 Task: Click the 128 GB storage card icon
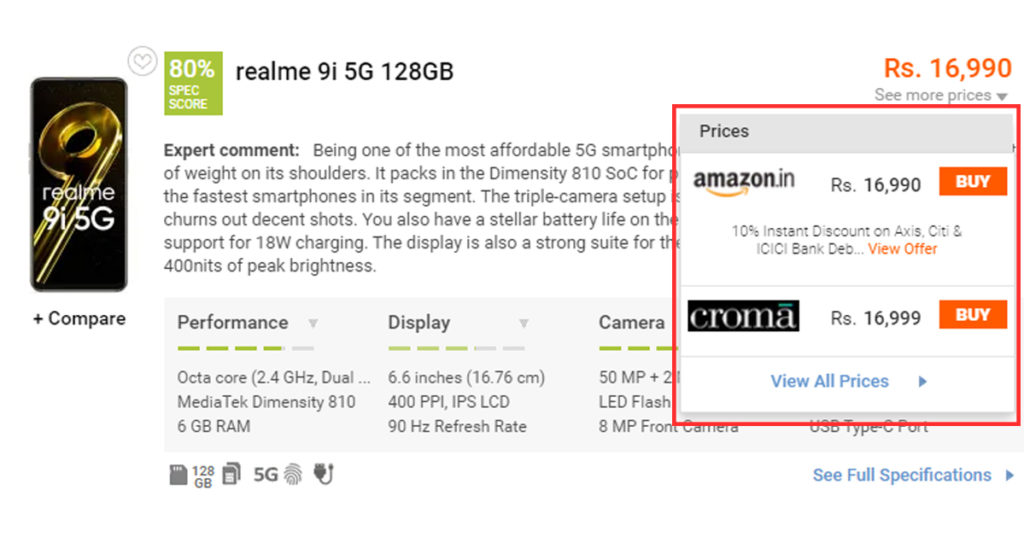(191, 474)
